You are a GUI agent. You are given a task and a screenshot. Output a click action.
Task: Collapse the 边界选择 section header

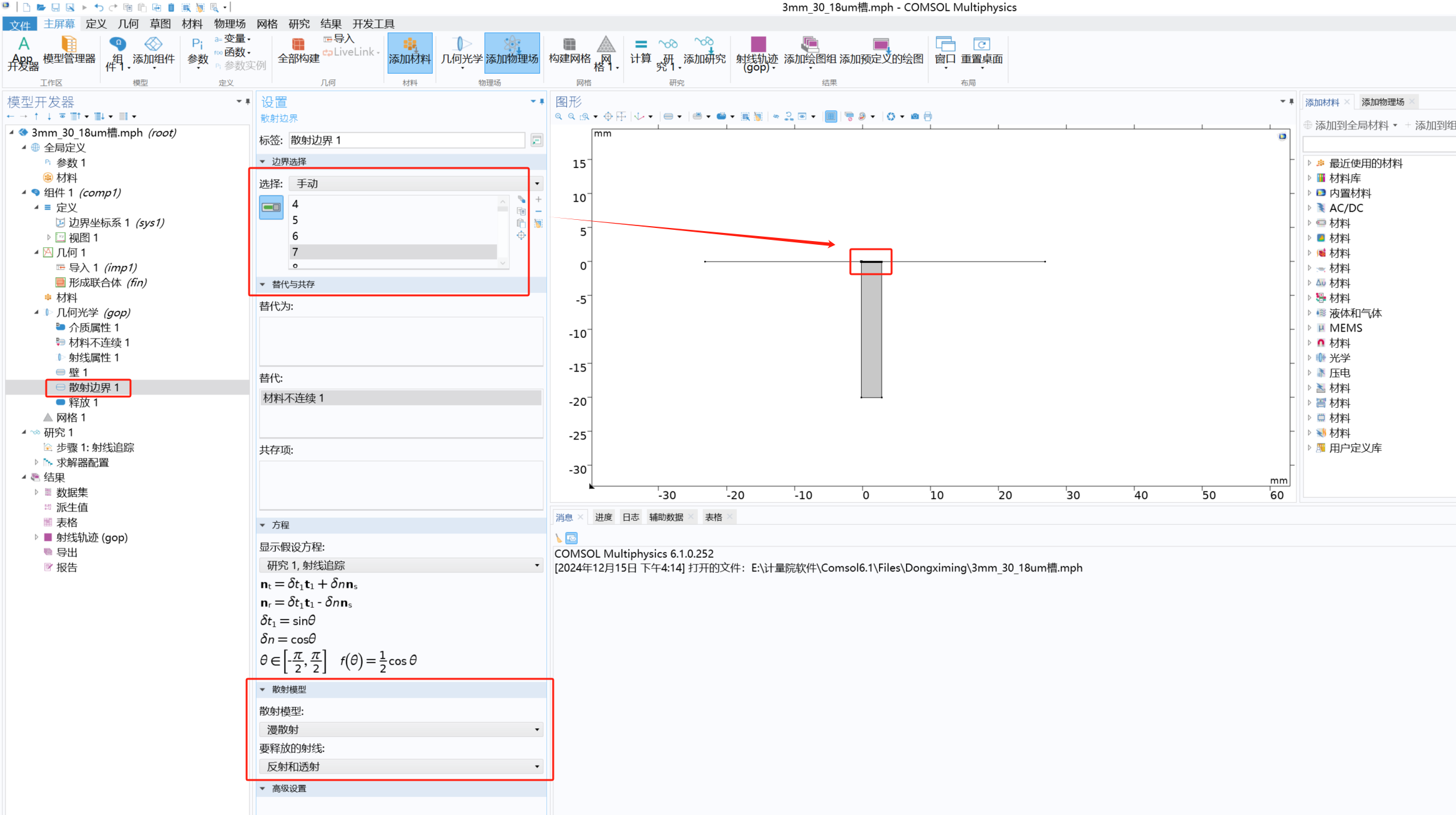(x=288, y=161)
